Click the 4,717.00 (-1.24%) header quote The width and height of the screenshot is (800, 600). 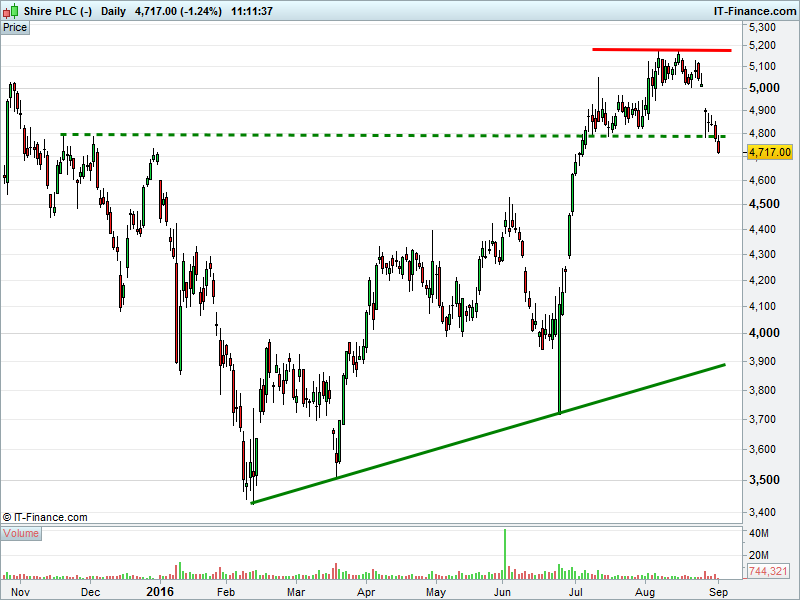pyautogui.click(x=178, y=11)
